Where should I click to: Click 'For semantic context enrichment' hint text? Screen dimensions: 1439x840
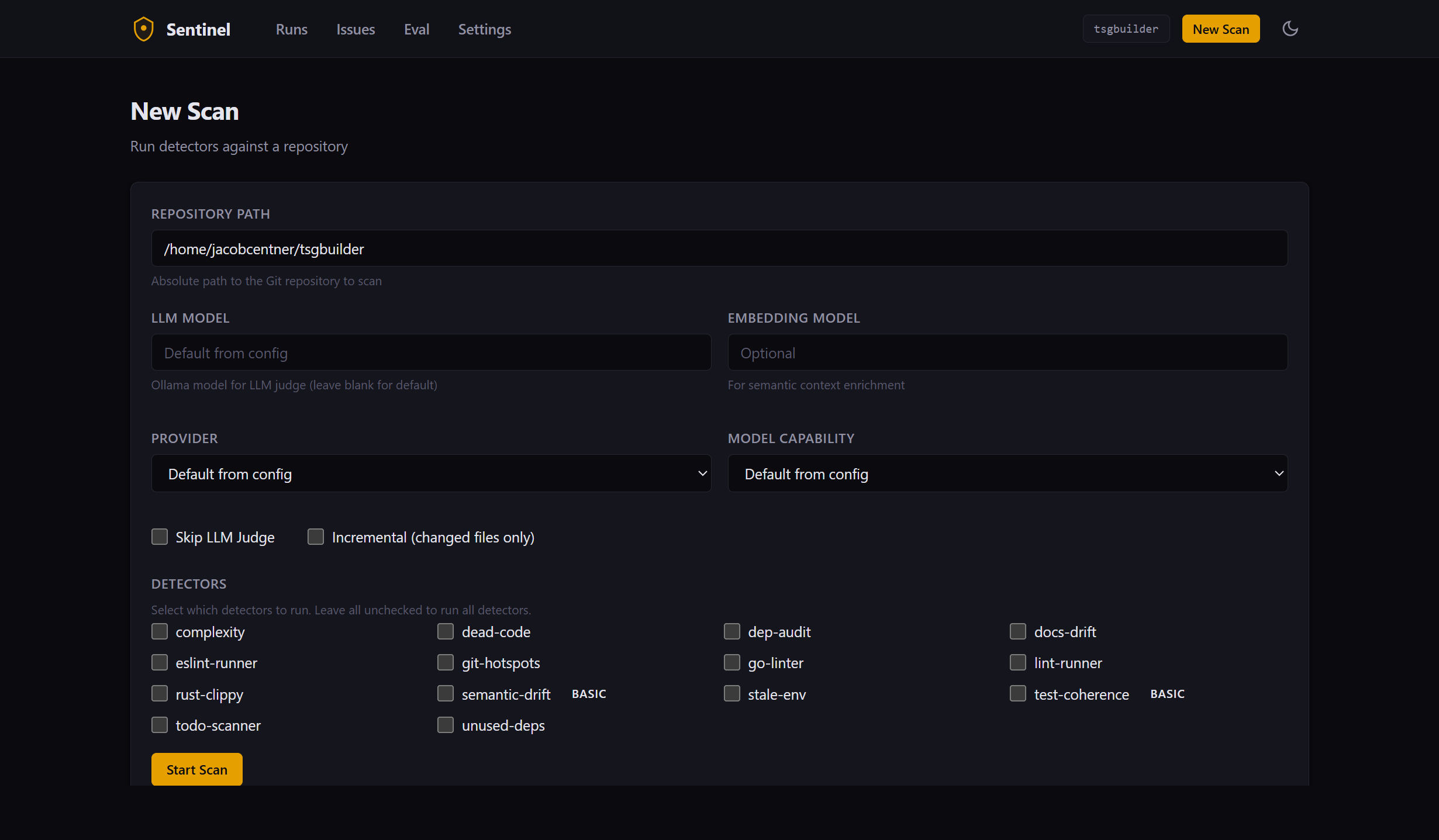(x=816, y=385)
